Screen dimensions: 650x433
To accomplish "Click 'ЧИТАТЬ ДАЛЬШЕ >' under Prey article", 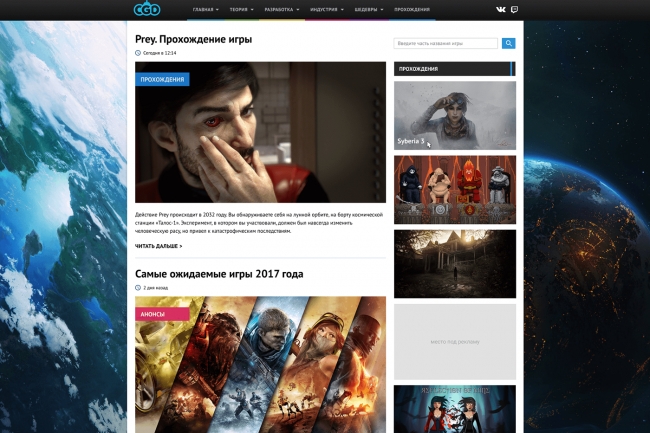I will (x=158, y=246).
